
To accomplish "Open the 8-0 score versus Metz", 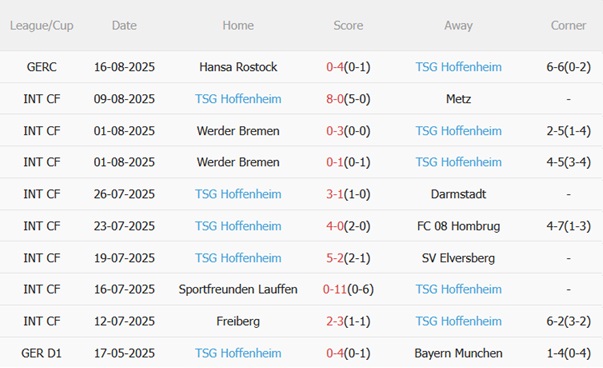I will (335, 99).
